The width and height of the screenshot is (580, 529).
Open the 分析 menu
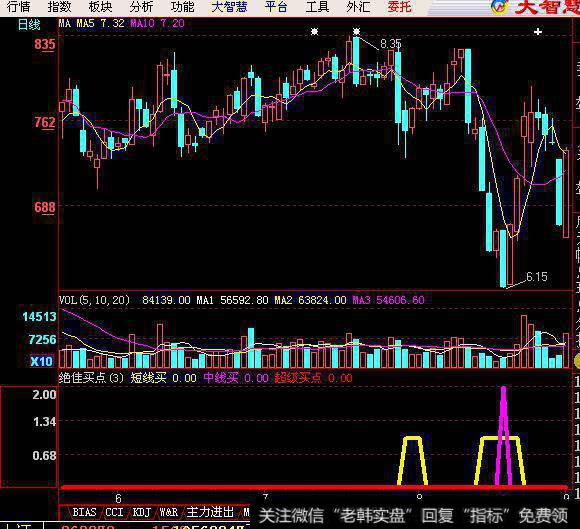tap(141, 7)
